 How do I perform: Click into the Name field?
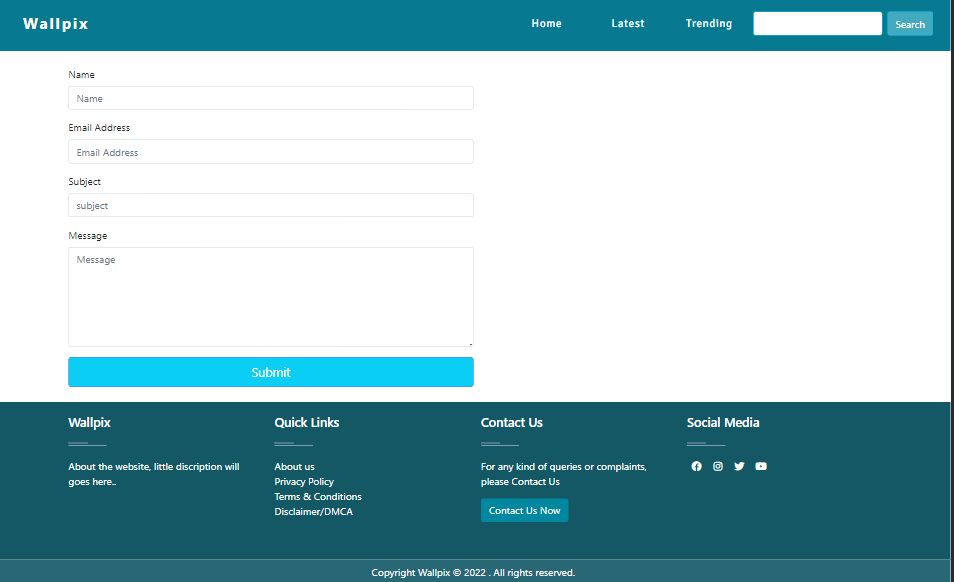[270, 98]
